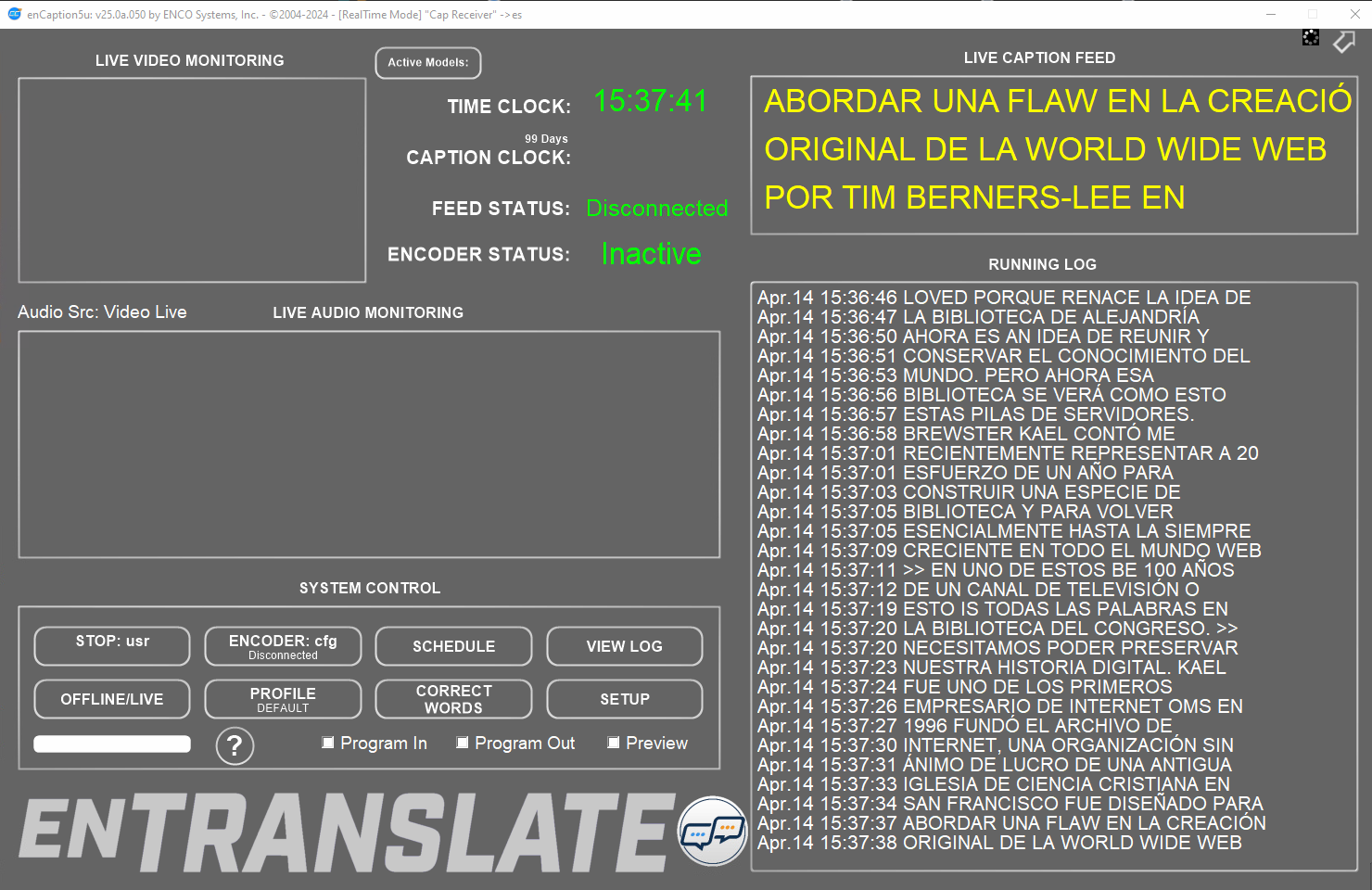Select log row 'SAN FRANCISCO FUE DISEÑADO PARA'
This screenshot has width=1372, height=890.
1010,804
